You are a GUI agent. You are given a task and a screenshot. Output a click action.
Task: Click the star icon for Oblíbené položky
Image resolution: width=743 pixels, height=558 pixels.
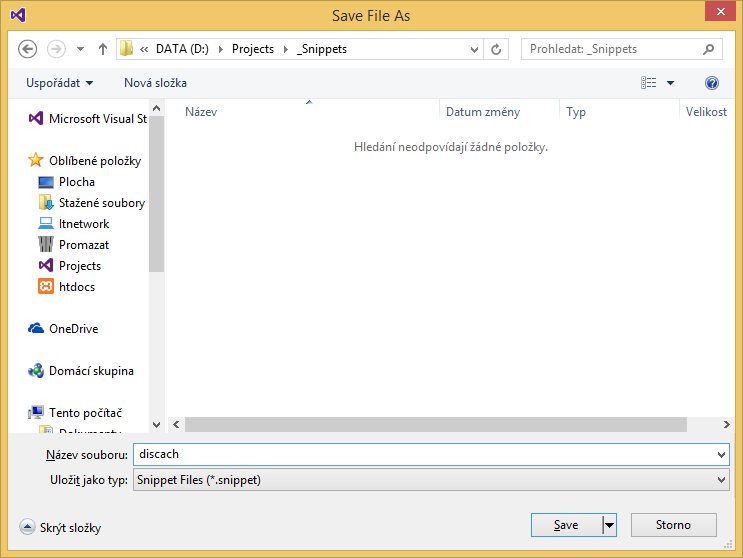pyautogui.click(x=36, y=160)
